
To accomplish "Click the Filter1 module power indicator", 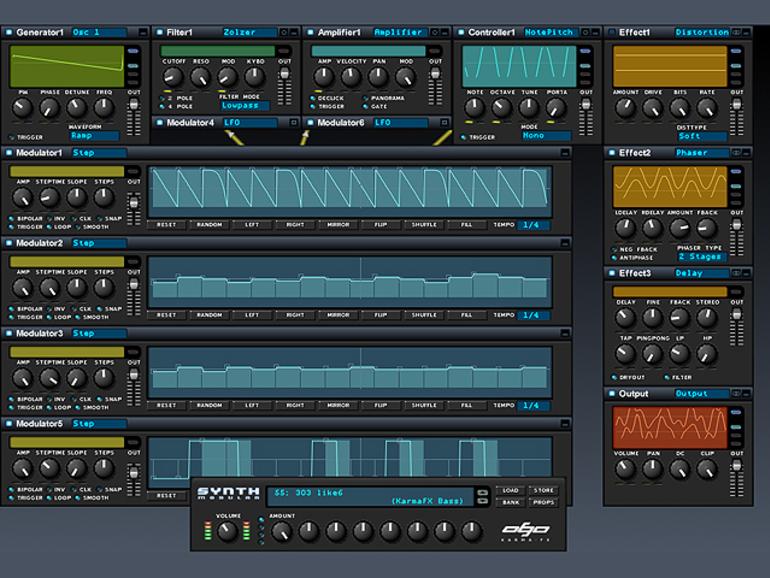I will 160,32.
